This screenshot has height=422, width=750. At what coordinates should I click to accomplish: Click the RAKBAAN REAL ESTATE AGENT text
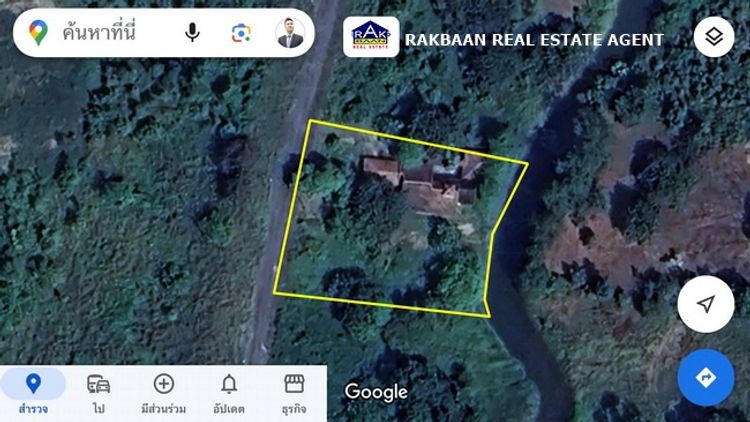point(534,40)
